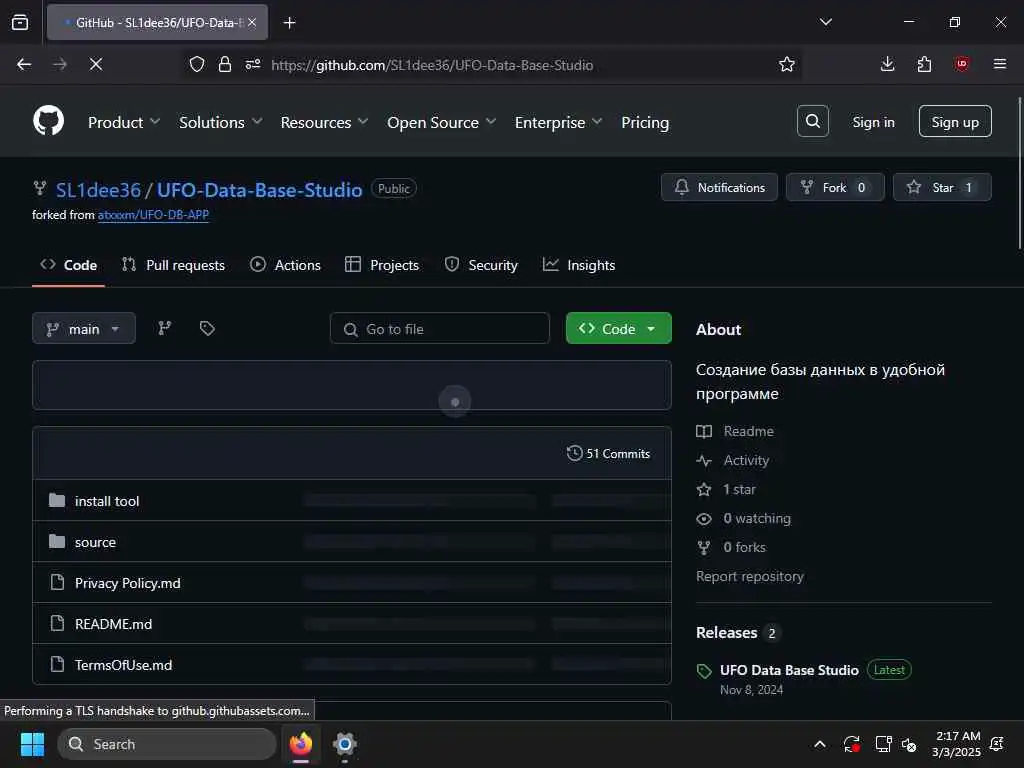View 0 watching link

(x=757, y=519)
